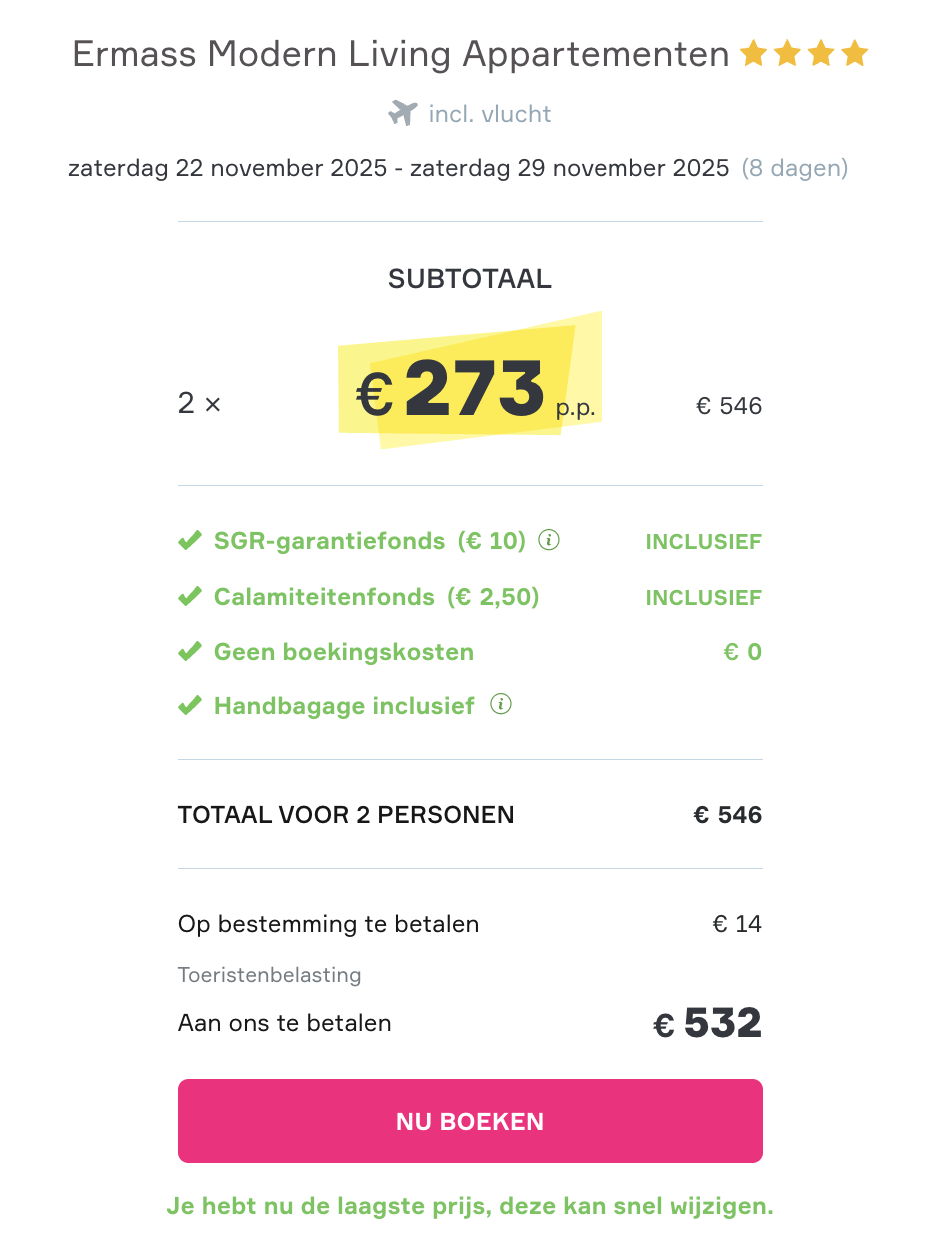Click the Handbagage inclusief label
This screenshot has width=950, height=1242.
tap(344, 706)
